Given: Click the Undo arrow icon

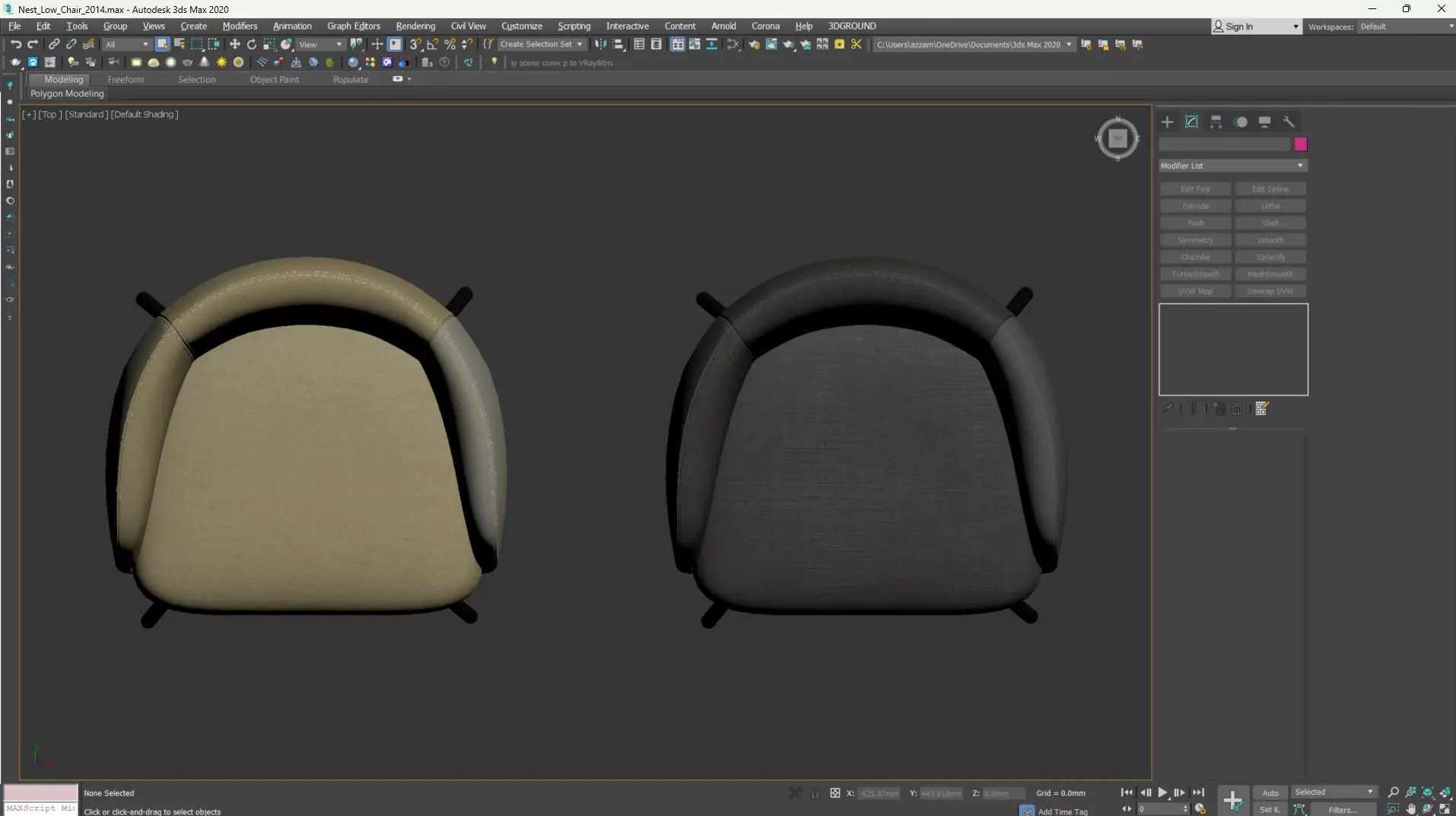Looking at the screenshot, I should (15, 44).
